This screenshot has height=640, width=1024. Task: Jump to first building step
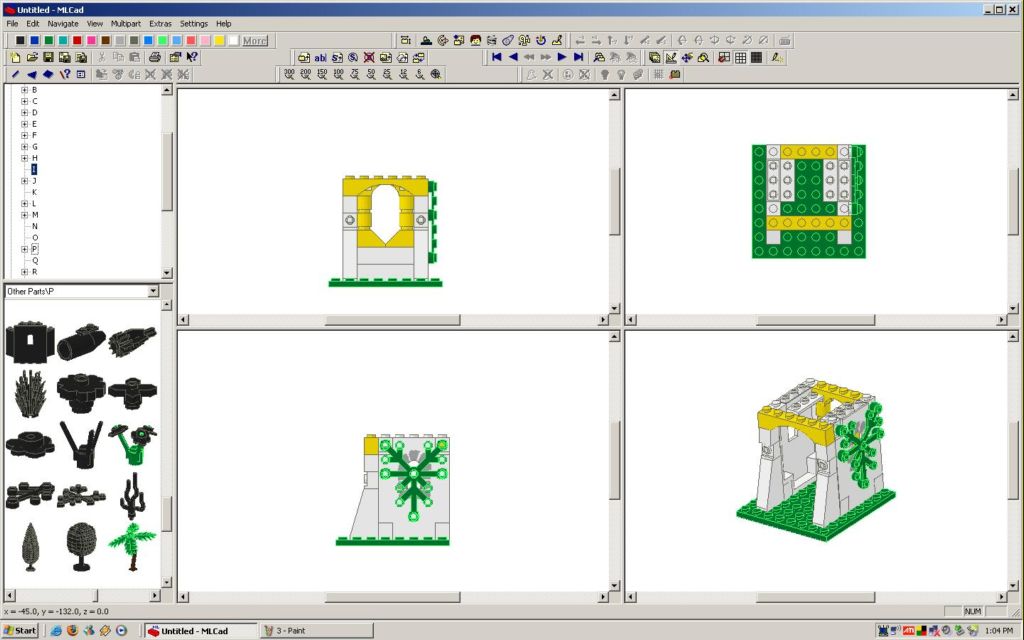(497, 57)
